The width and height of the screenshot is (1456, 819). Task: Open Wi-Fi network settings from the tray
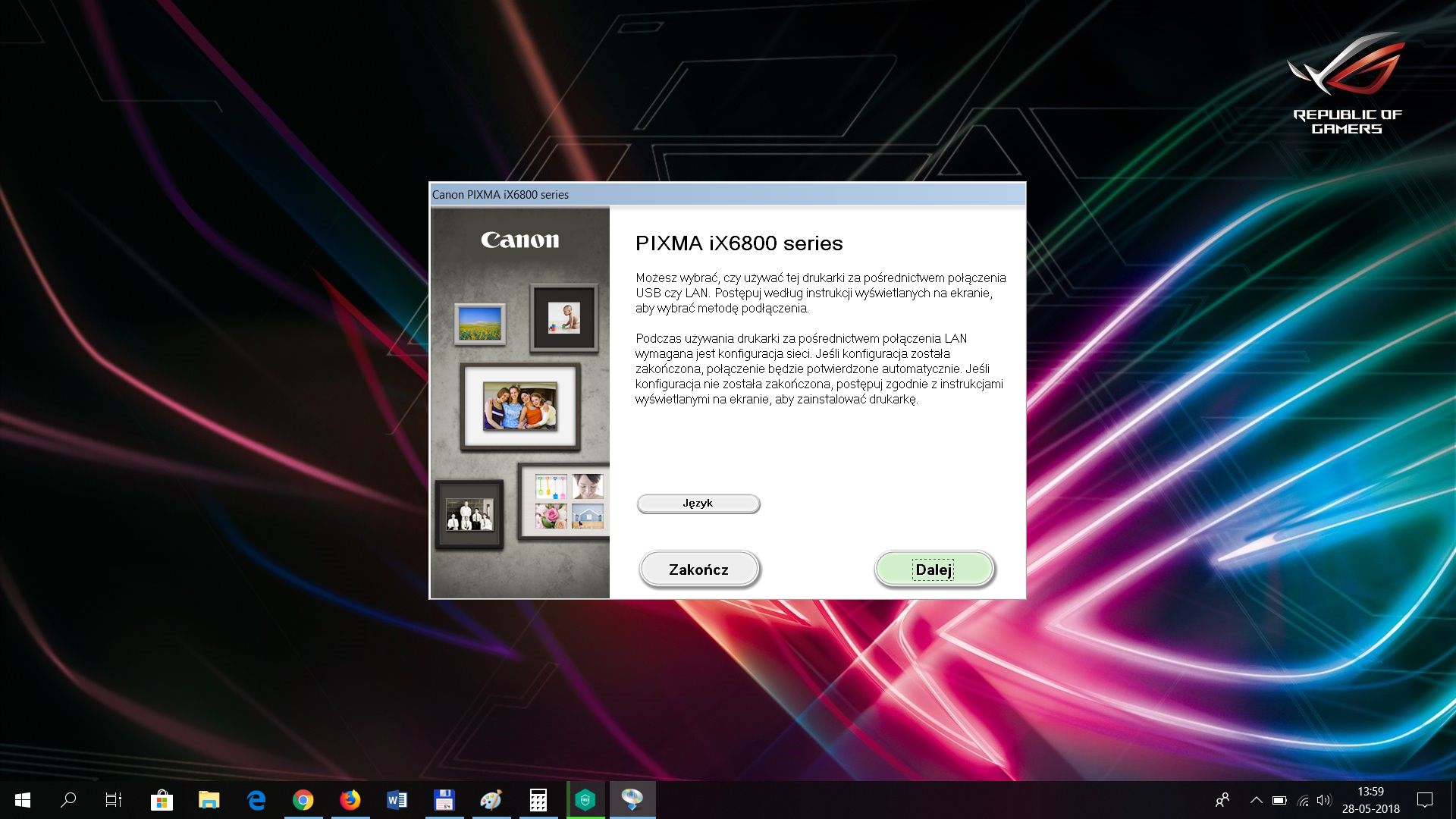(1303, 800)
